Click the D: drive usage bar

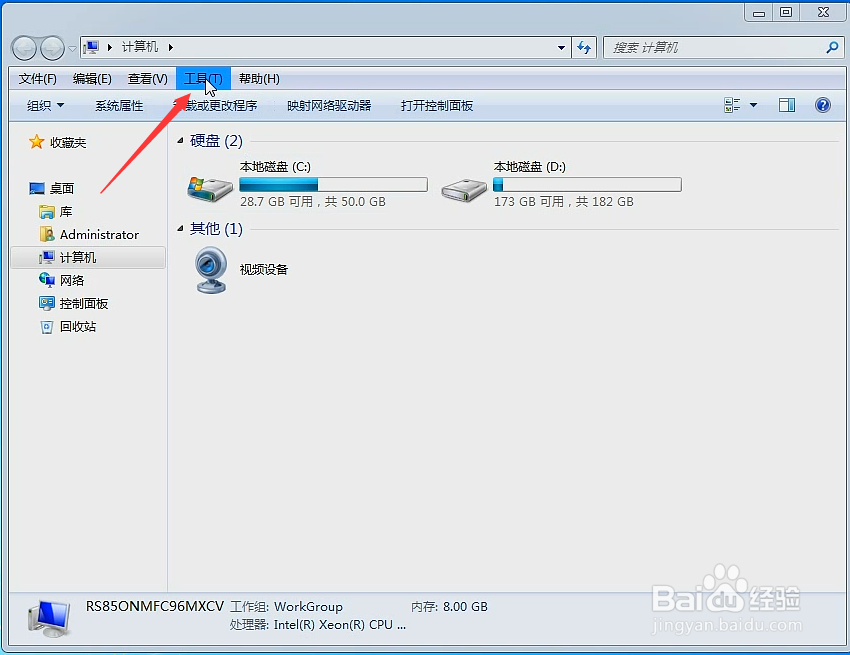tap(587, 185)
